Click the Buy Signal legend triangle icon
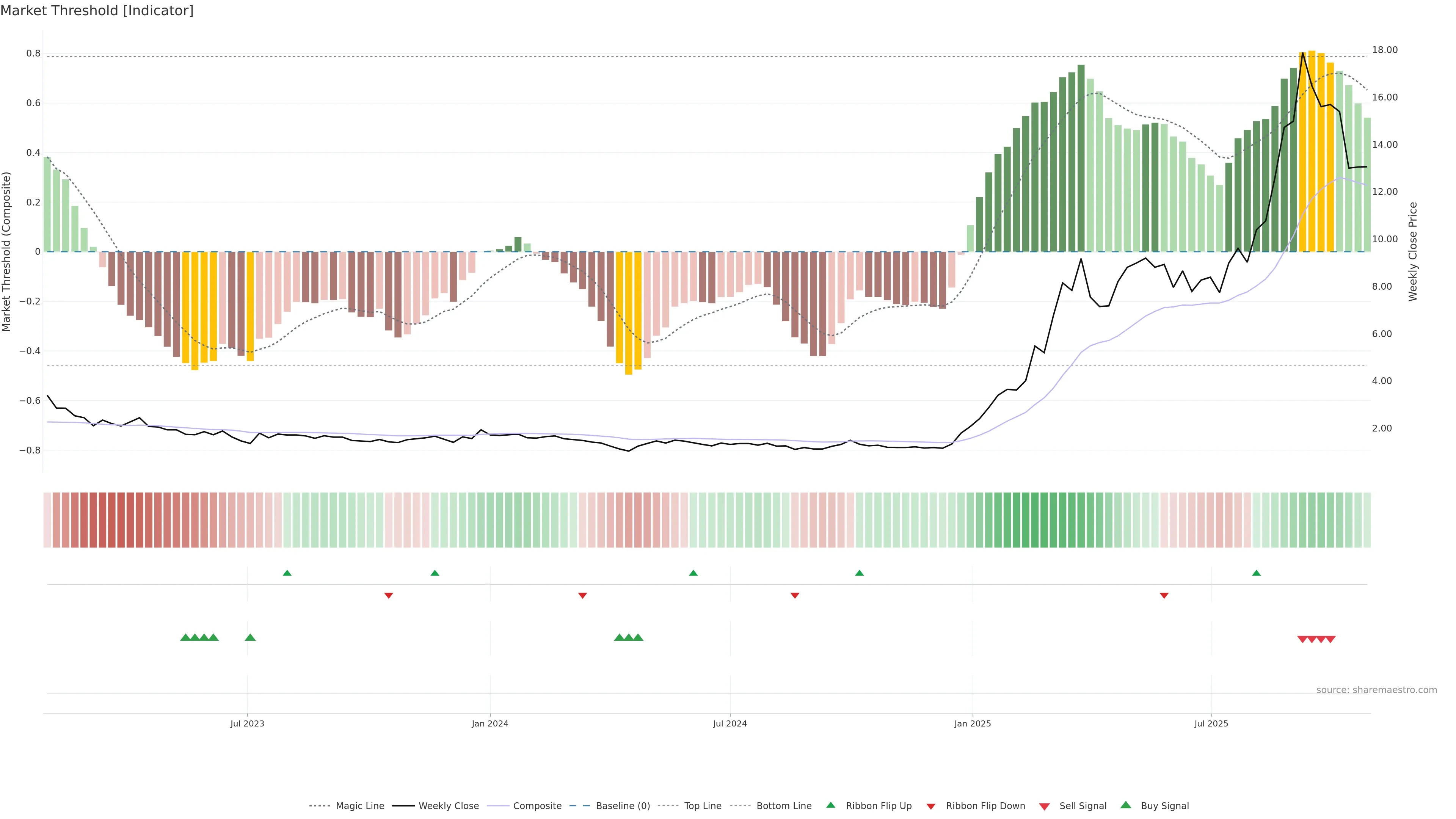 [x=1125, y=805]
